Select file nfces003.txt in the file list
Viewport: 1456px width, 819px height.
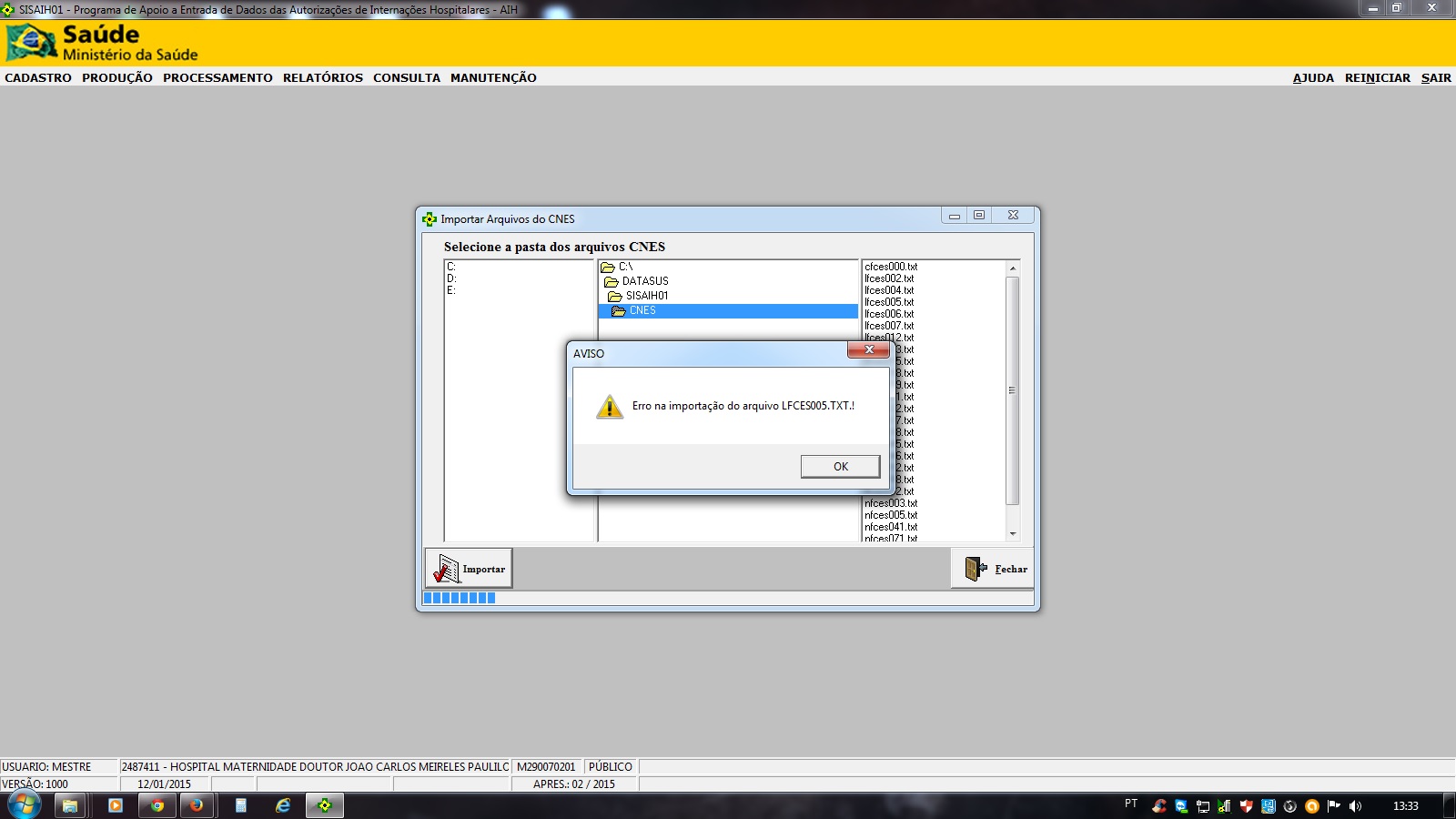891,503
